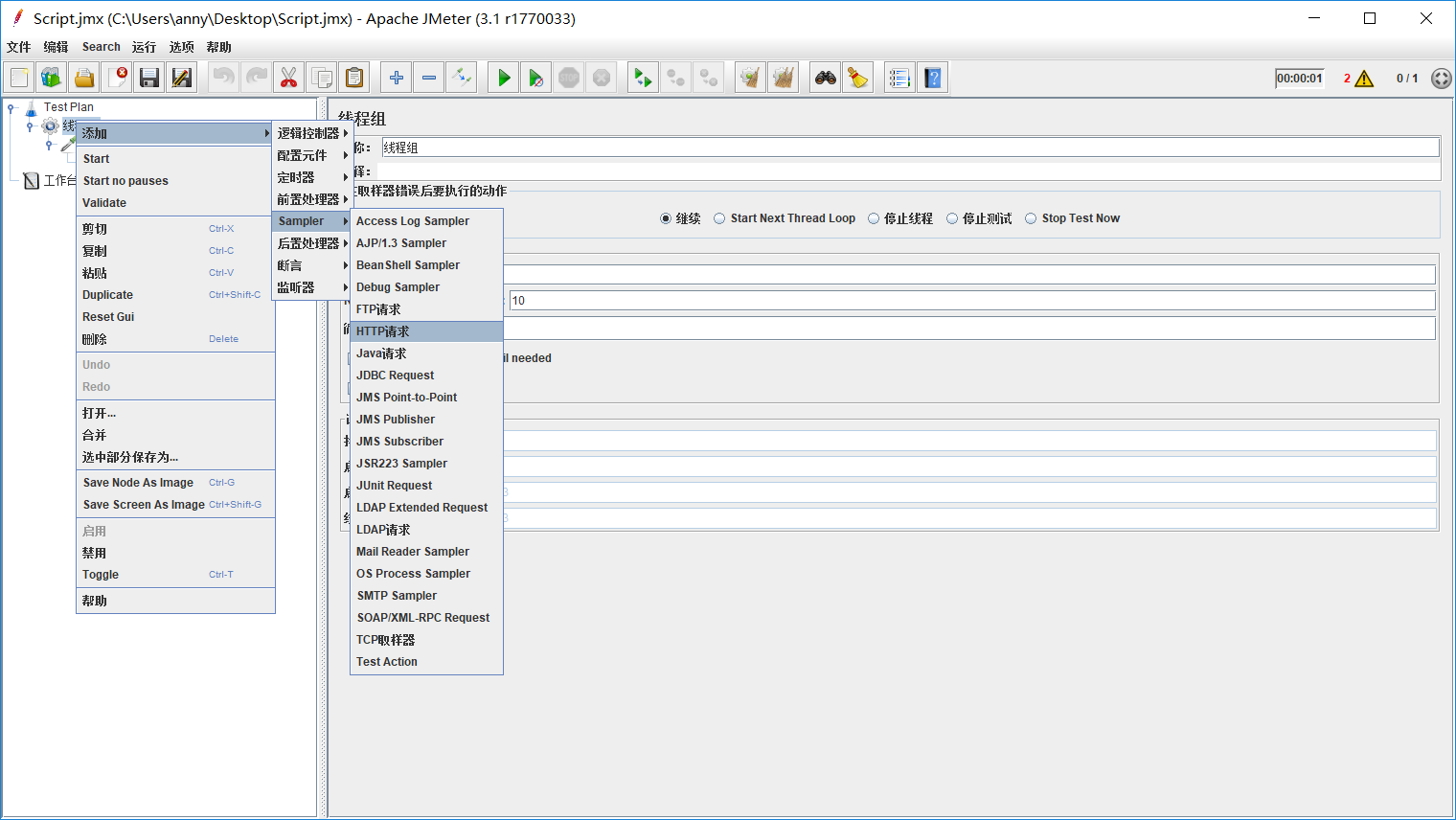
Task: Choose Test Action entry
Action: [426, 662]
